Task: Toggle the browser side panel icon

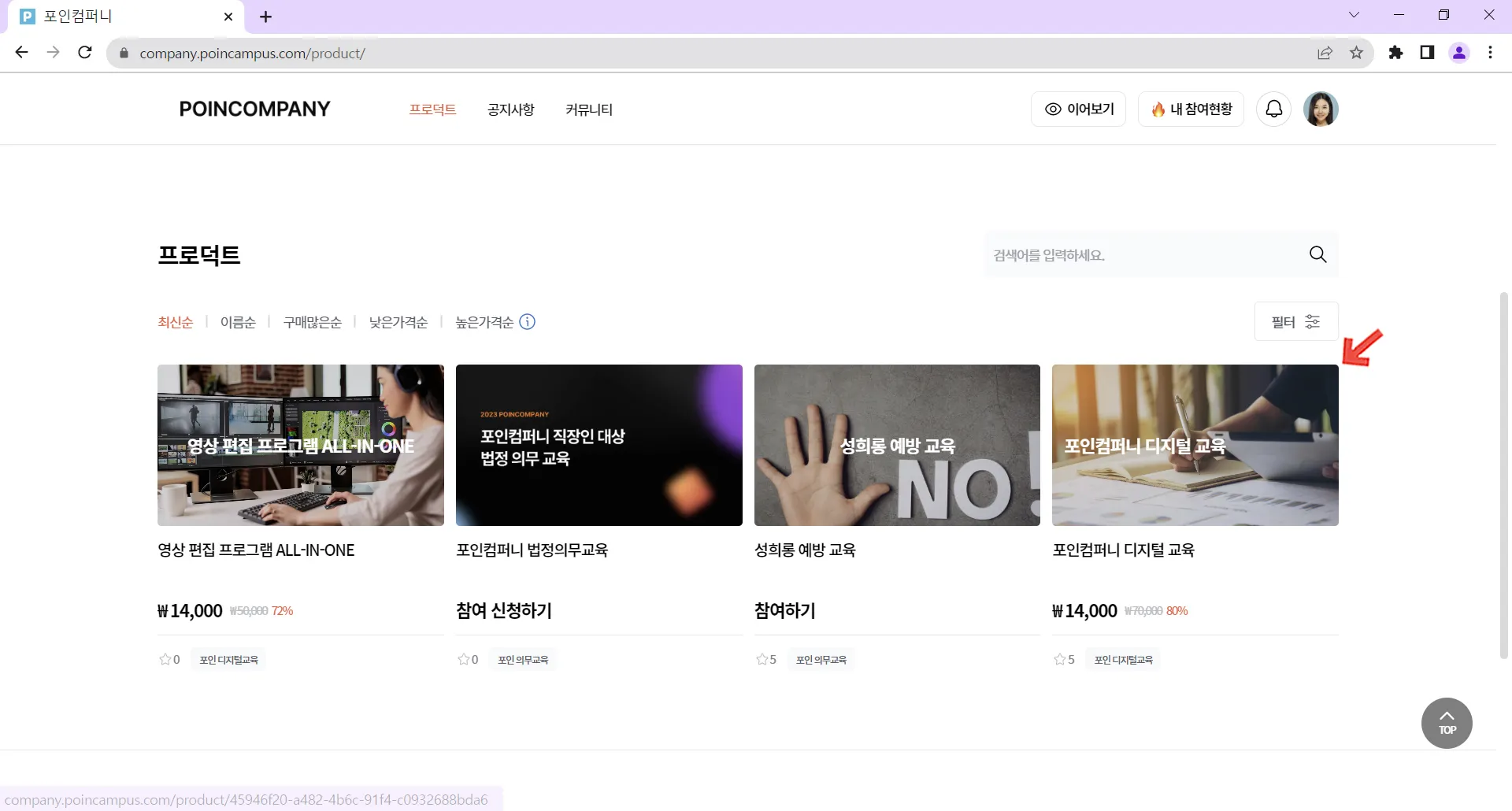Action: 1427,53
